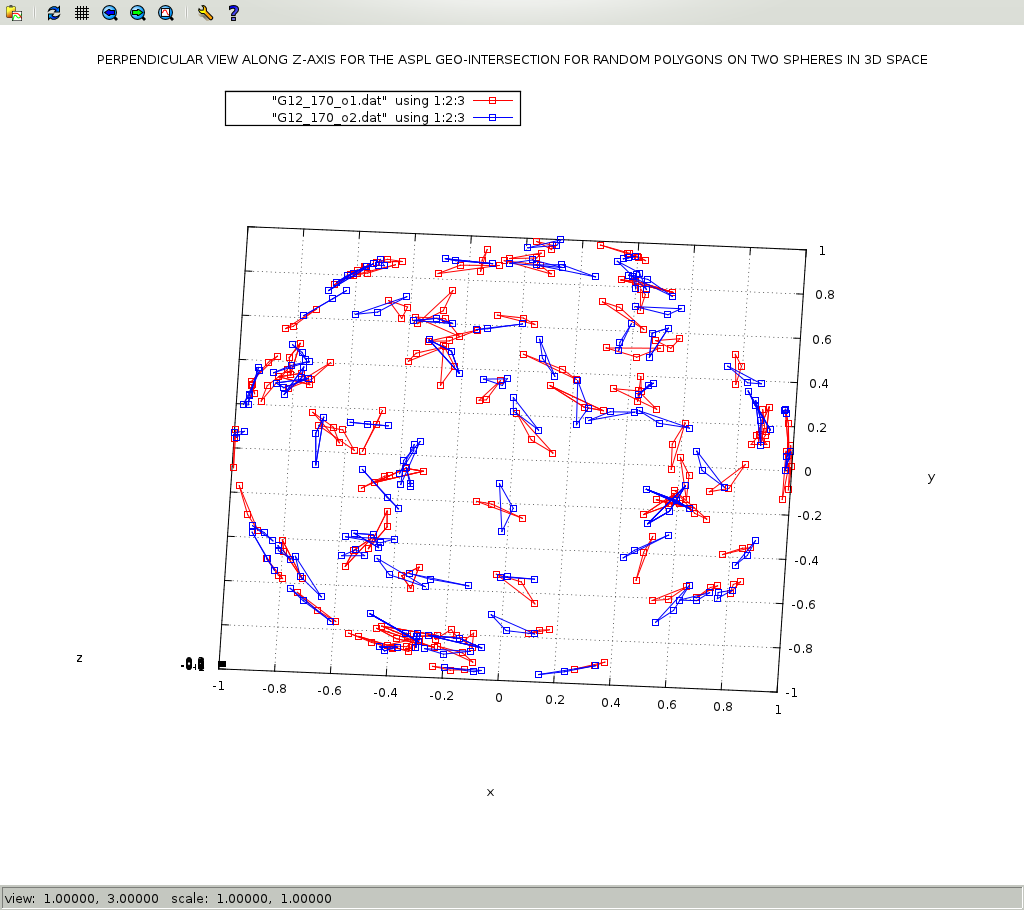
Task: Click the 0 tick label on x-axis
Action: click(499, 697)
